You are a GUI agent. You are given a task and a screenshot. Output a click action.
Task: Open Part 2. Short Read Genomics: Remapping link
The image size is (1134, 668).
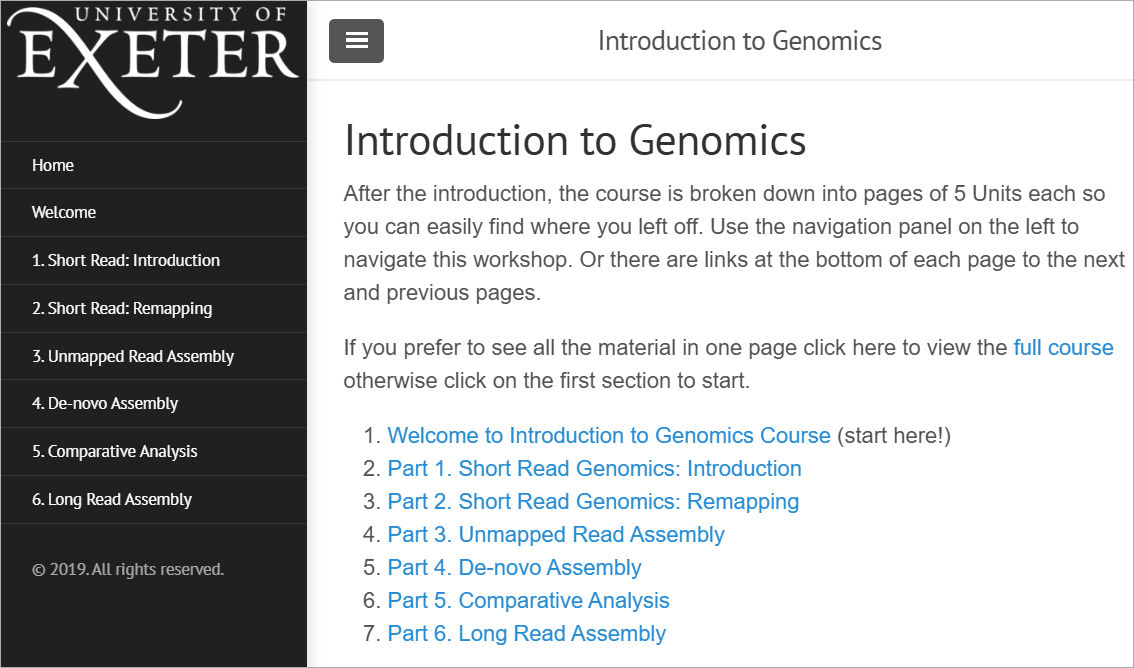[593, 502]
